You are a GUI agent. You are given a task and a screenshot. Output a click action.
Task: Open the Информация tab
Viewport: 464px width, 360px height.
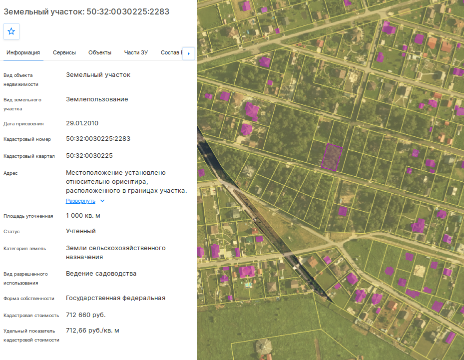click(23, 53)
